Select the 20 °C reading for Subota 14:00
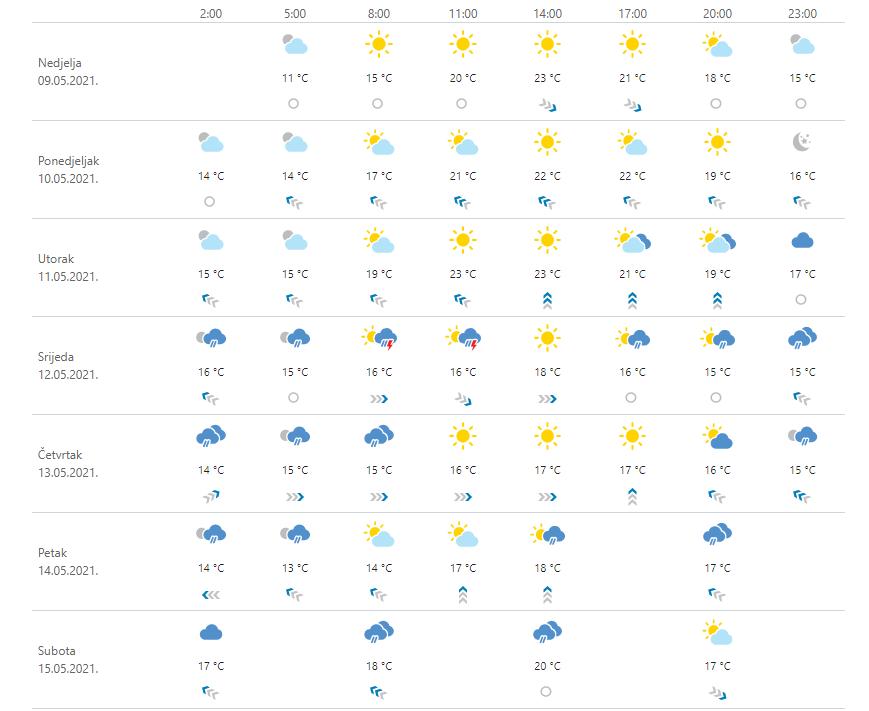 (x=547, y=666)
